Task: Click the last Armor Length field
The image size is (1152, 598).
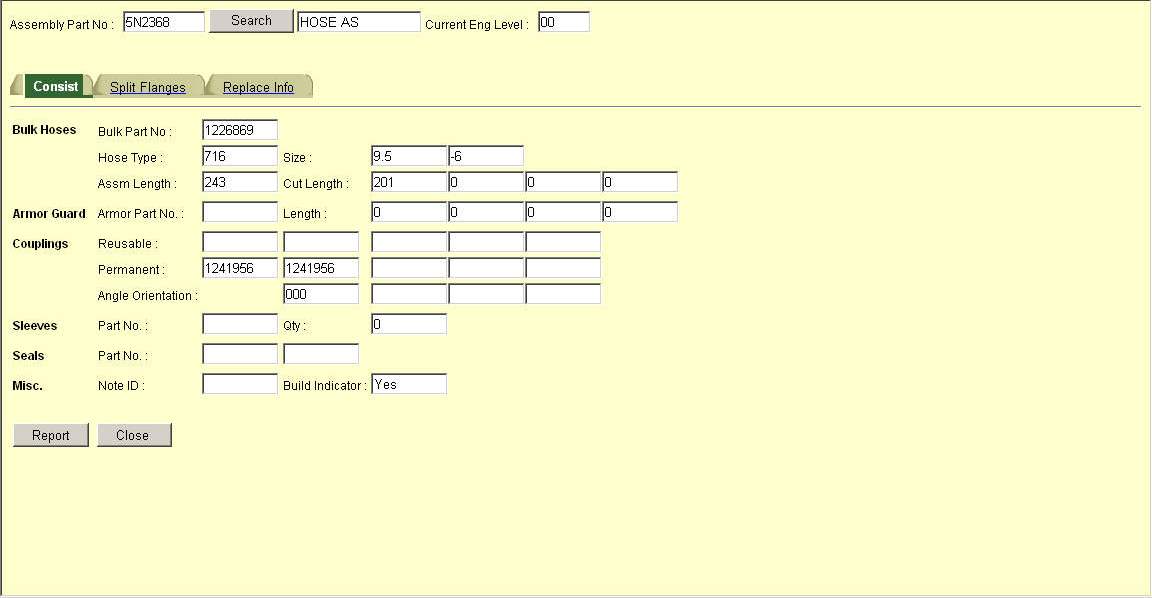Action: [640, 212]
